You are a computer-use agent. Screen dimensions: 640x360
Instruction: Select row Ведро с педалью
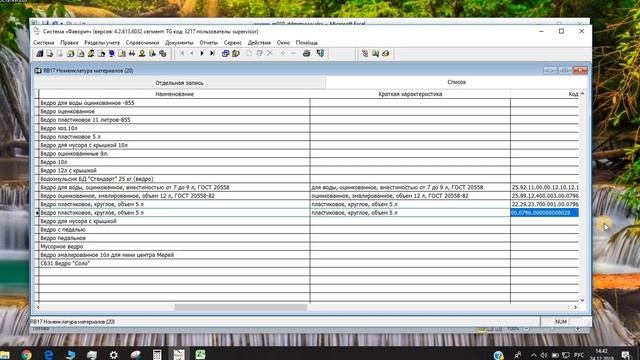click(x=174, y=230)
